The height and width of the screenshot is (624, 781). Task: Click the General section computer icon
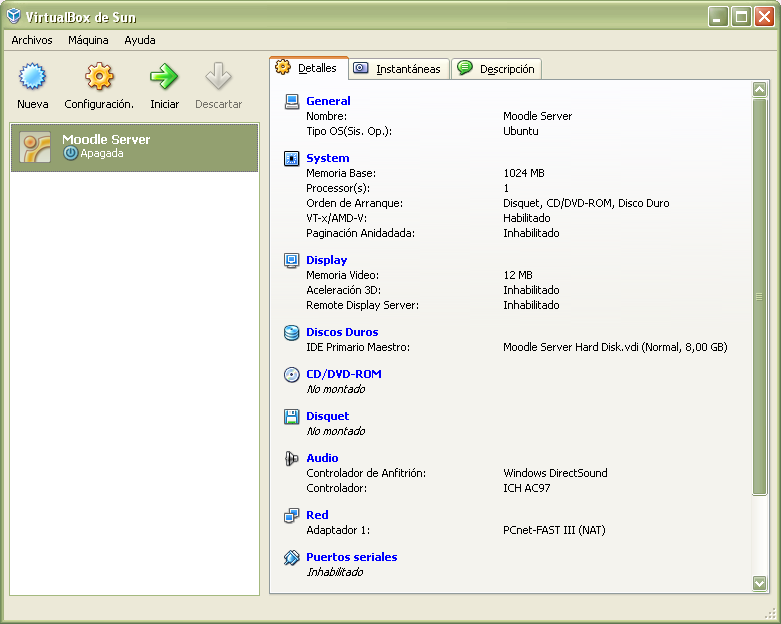(291, 102)
